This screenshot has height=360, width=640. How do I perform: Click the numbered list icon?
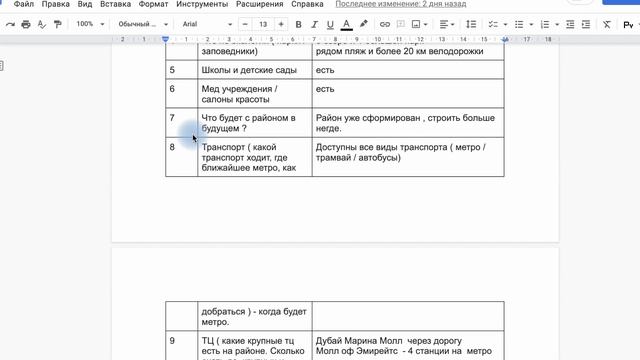coord(544,24)
